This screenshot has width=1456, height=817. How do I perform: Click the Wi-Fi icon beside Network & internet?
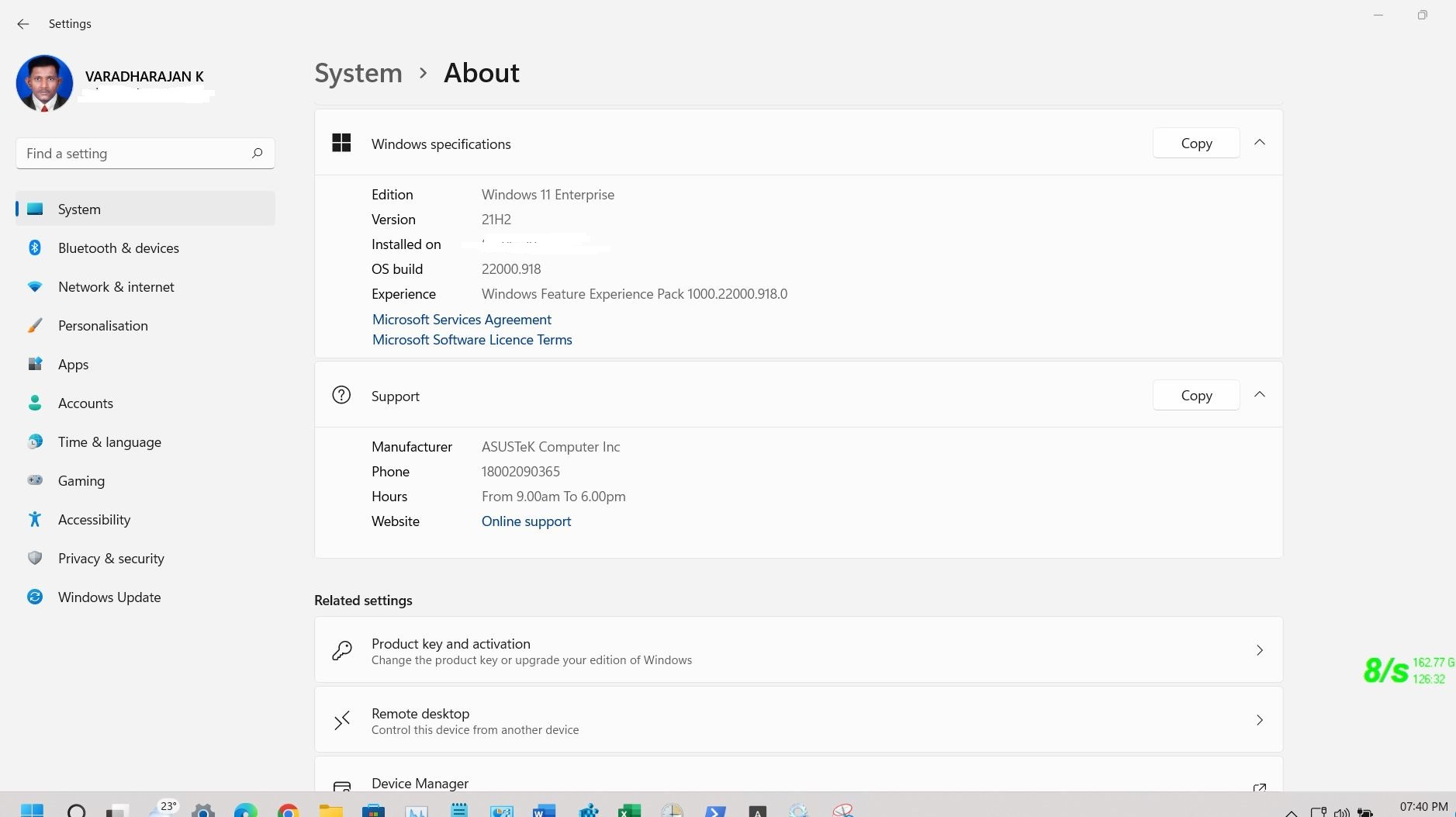point(35,286)
